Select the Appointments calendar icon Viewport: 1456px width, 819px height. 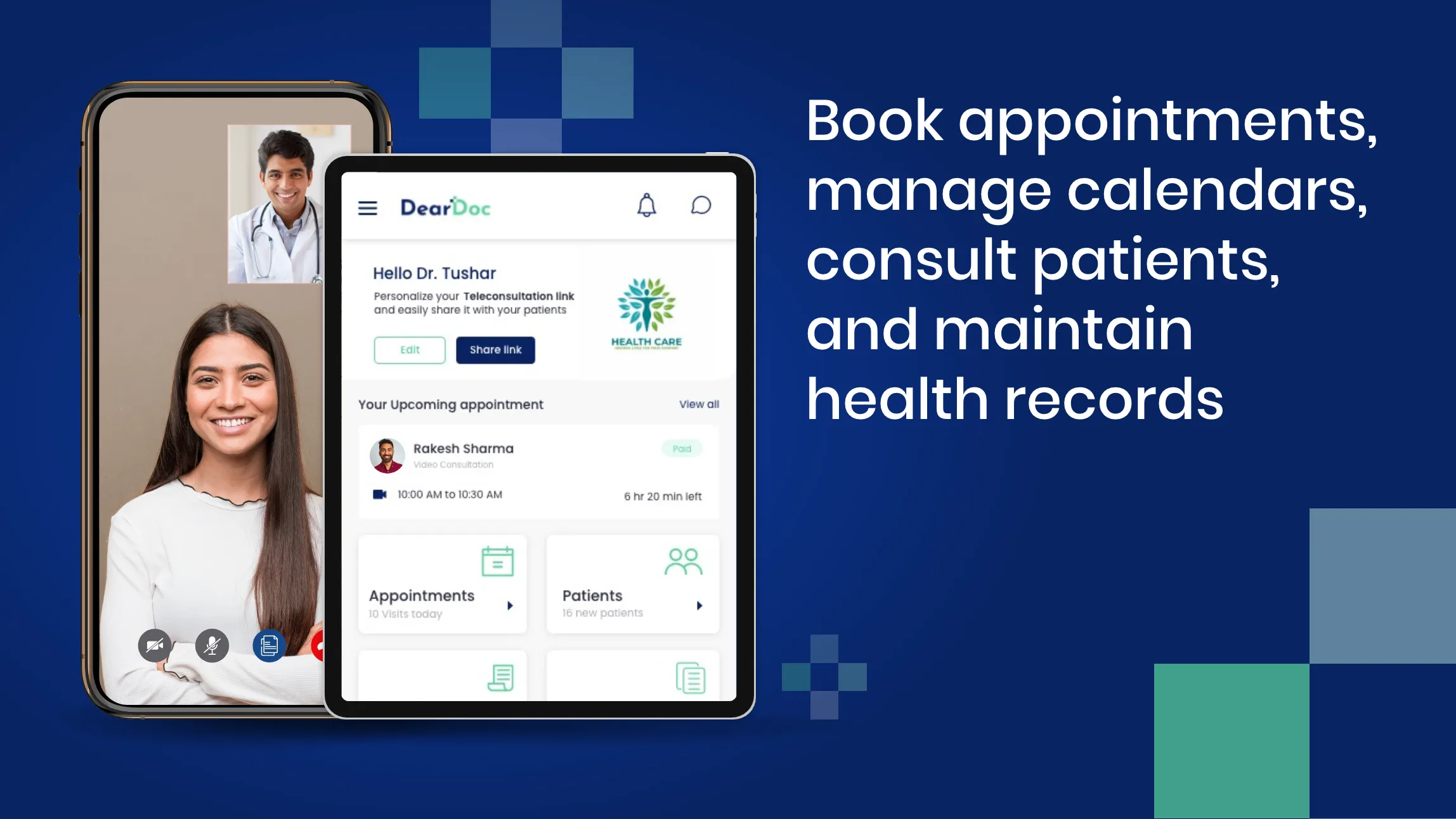[497, 562]
